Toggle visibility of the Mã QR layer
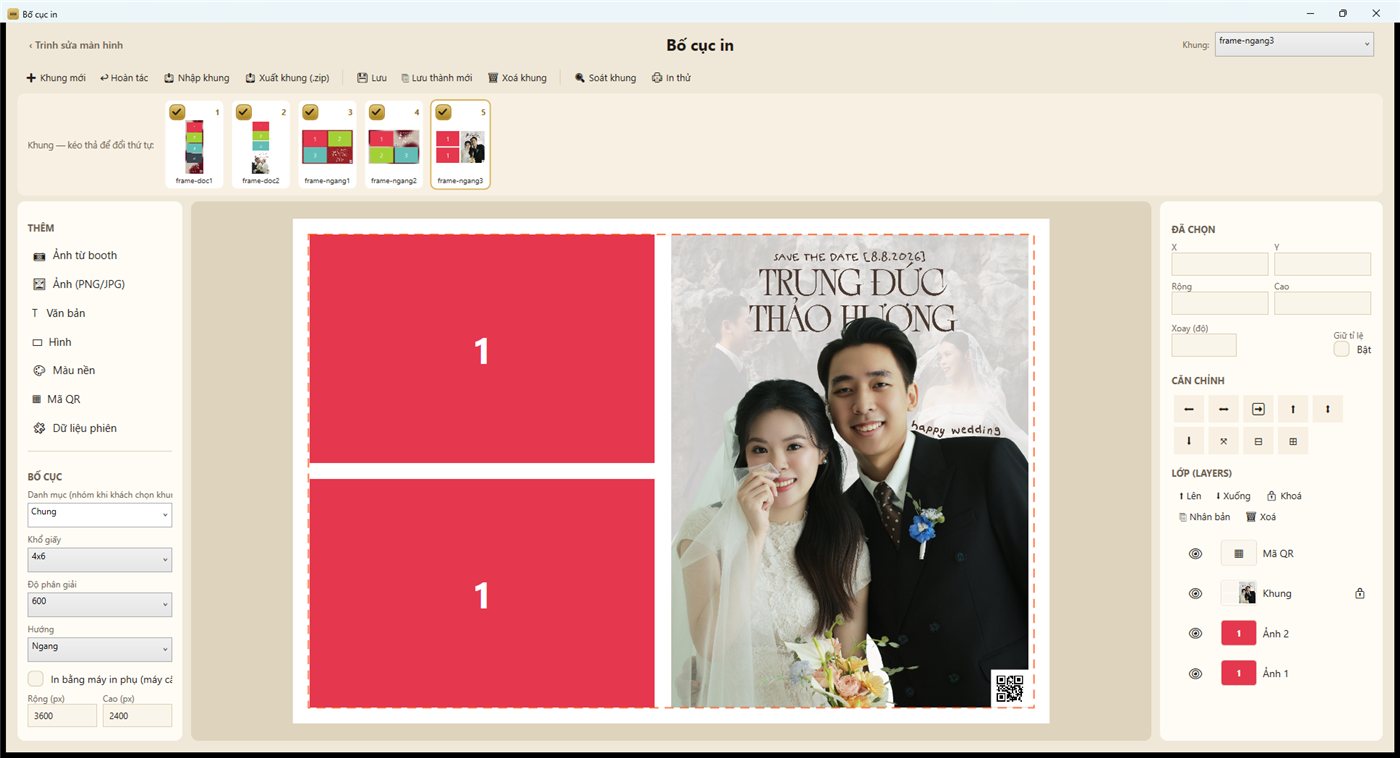Screen dimensions: 1400x758 1195,553
